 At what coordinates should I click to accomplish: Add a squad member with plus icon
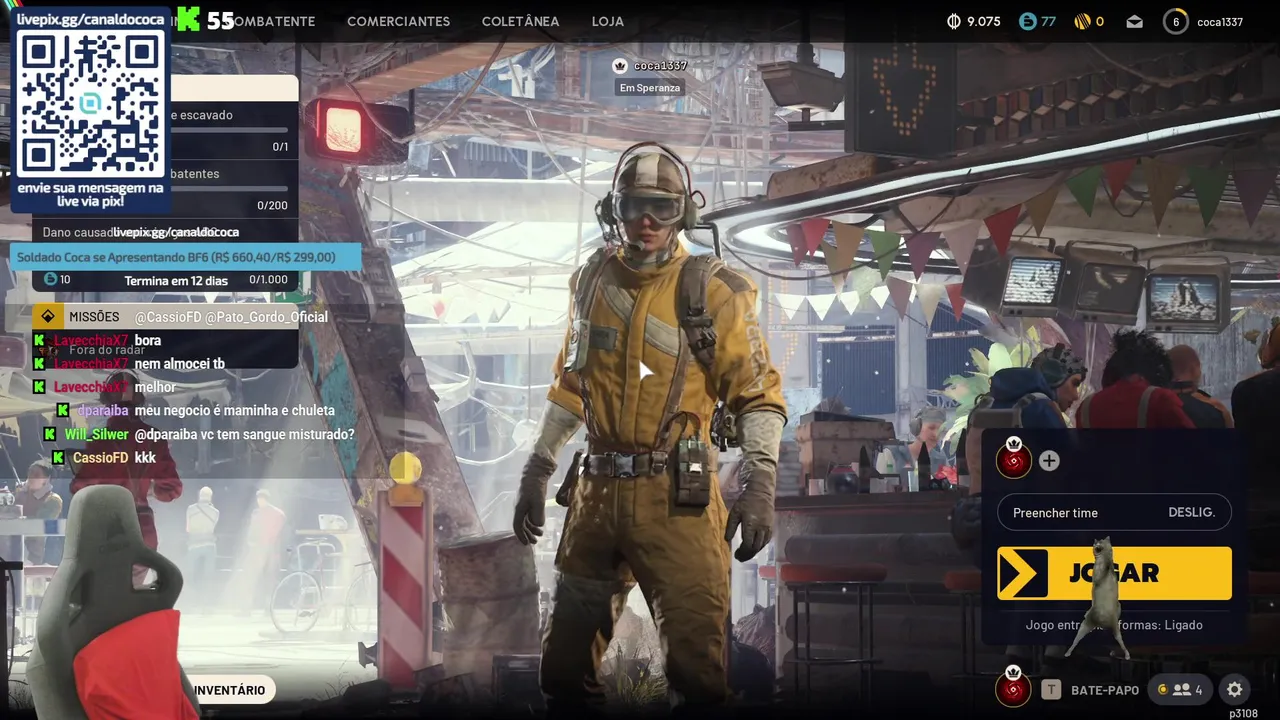(1049, 461)
